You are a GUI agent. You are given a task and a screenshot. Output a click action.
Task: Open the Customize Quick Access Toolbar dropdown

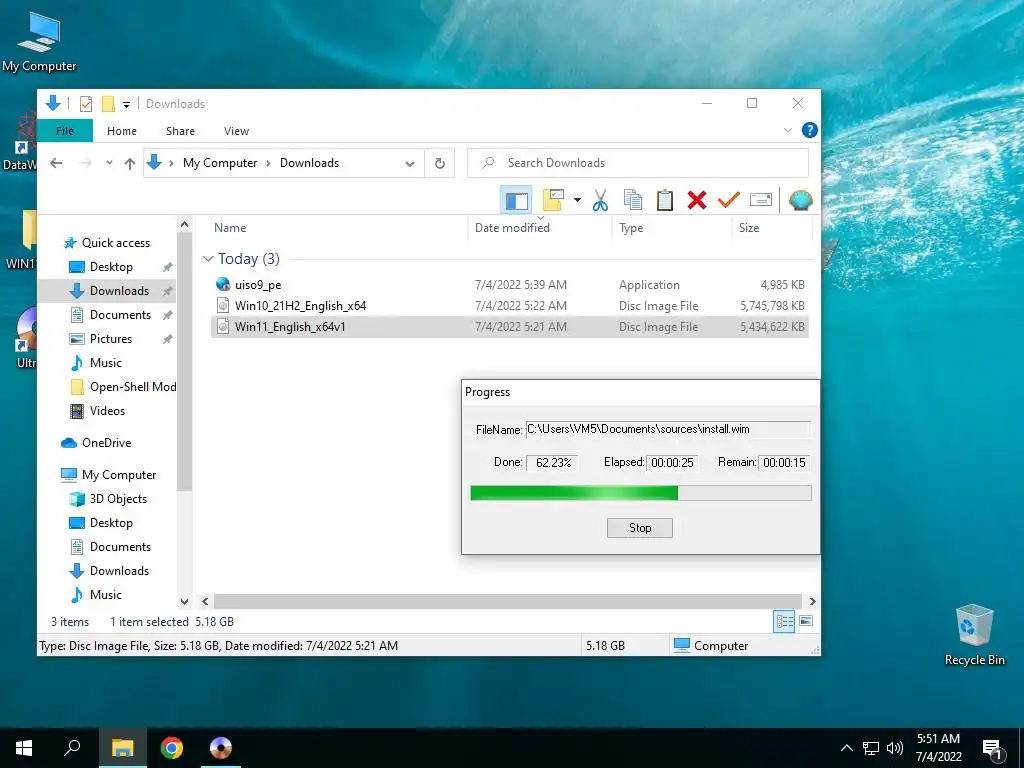tap(126, 104)
